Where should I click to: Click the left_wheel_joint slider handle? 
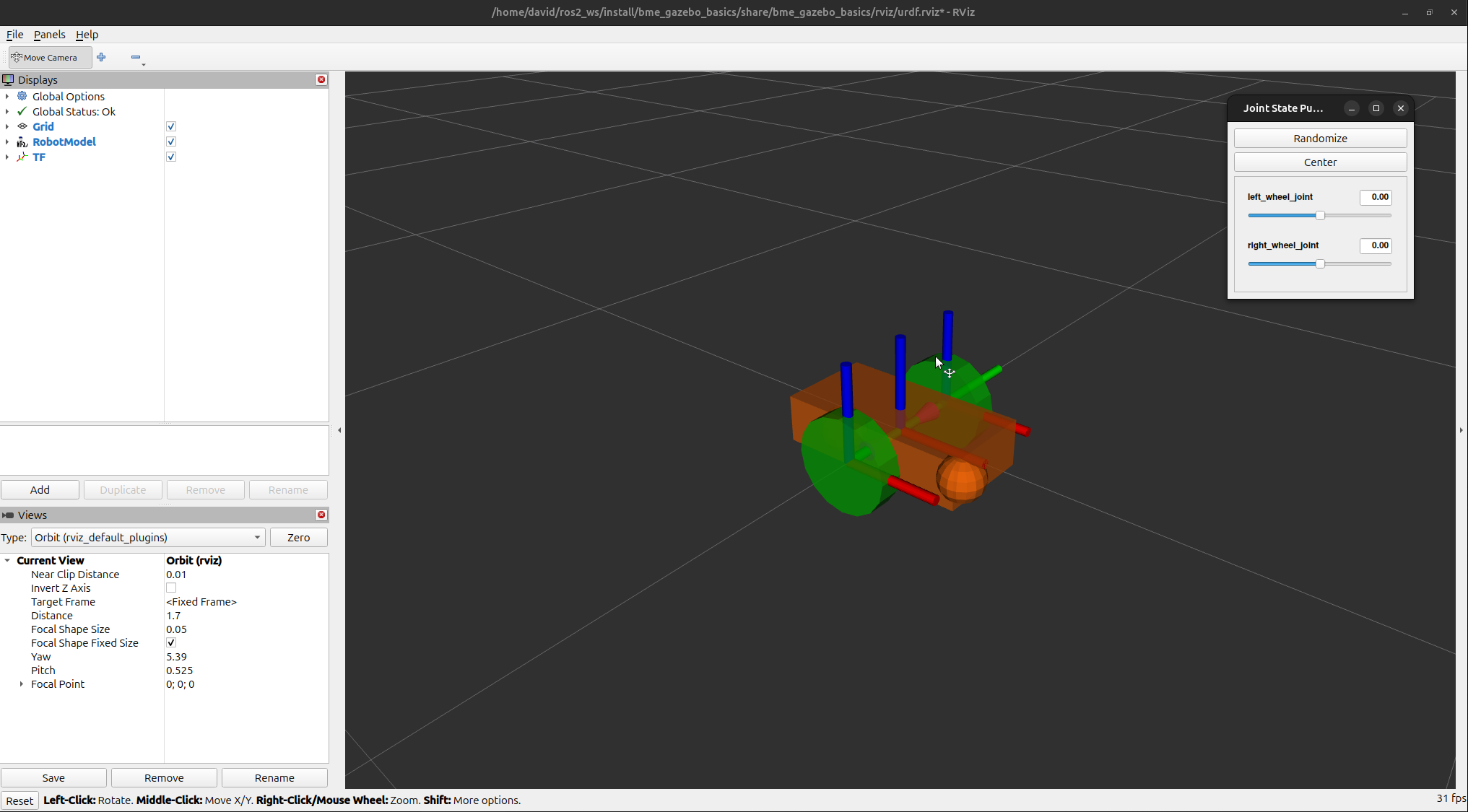pos(1320,216)
